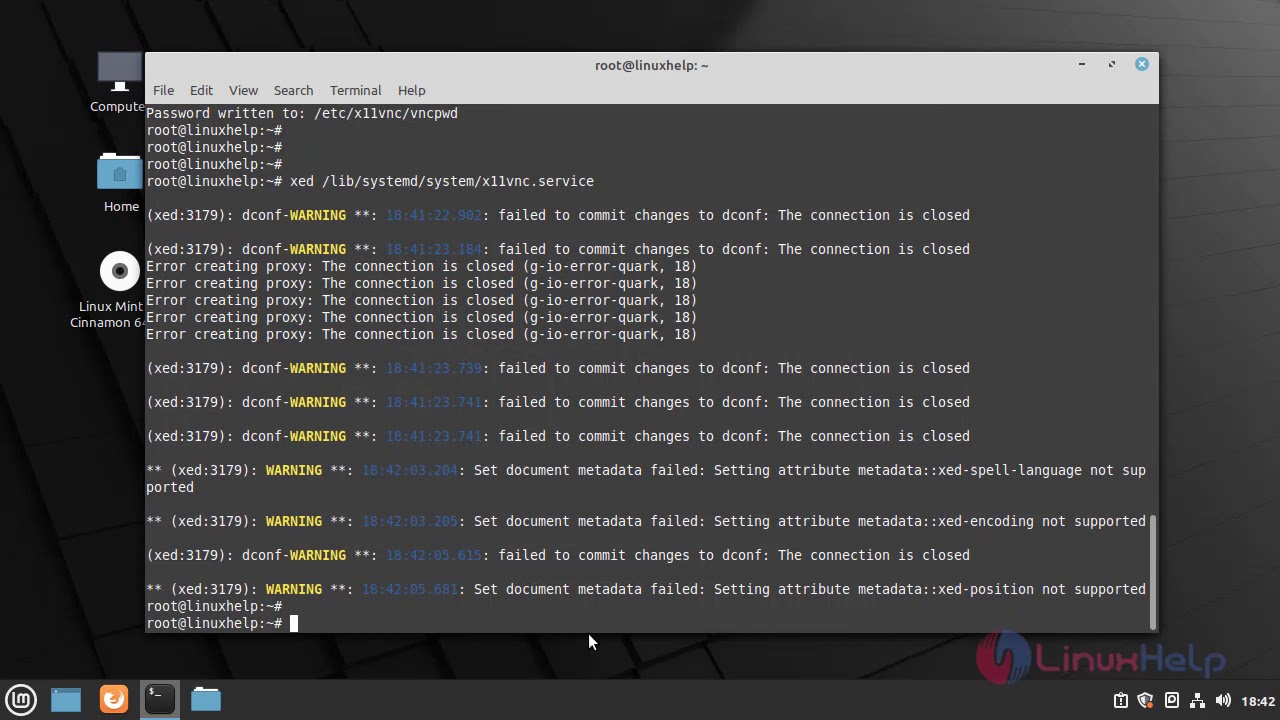Click the timestamp 18:42:05.615

[433, 555]
